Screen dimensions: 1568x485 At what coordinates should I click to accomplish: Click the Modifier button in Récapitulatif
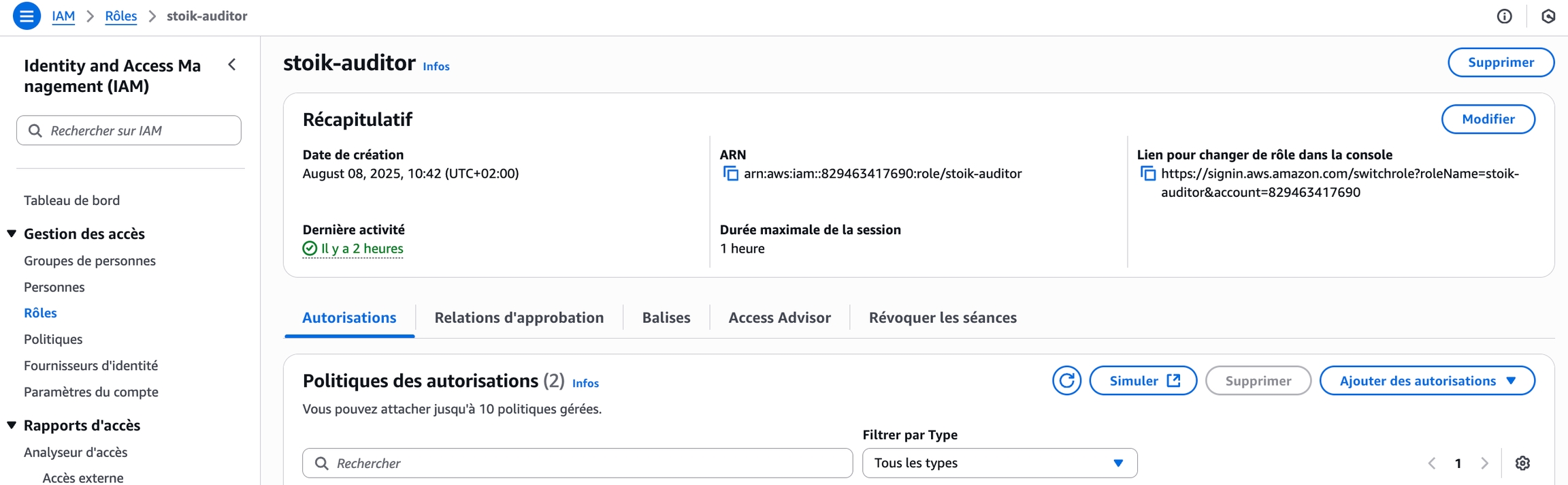pyautogui.click(x=1488, y=119)
